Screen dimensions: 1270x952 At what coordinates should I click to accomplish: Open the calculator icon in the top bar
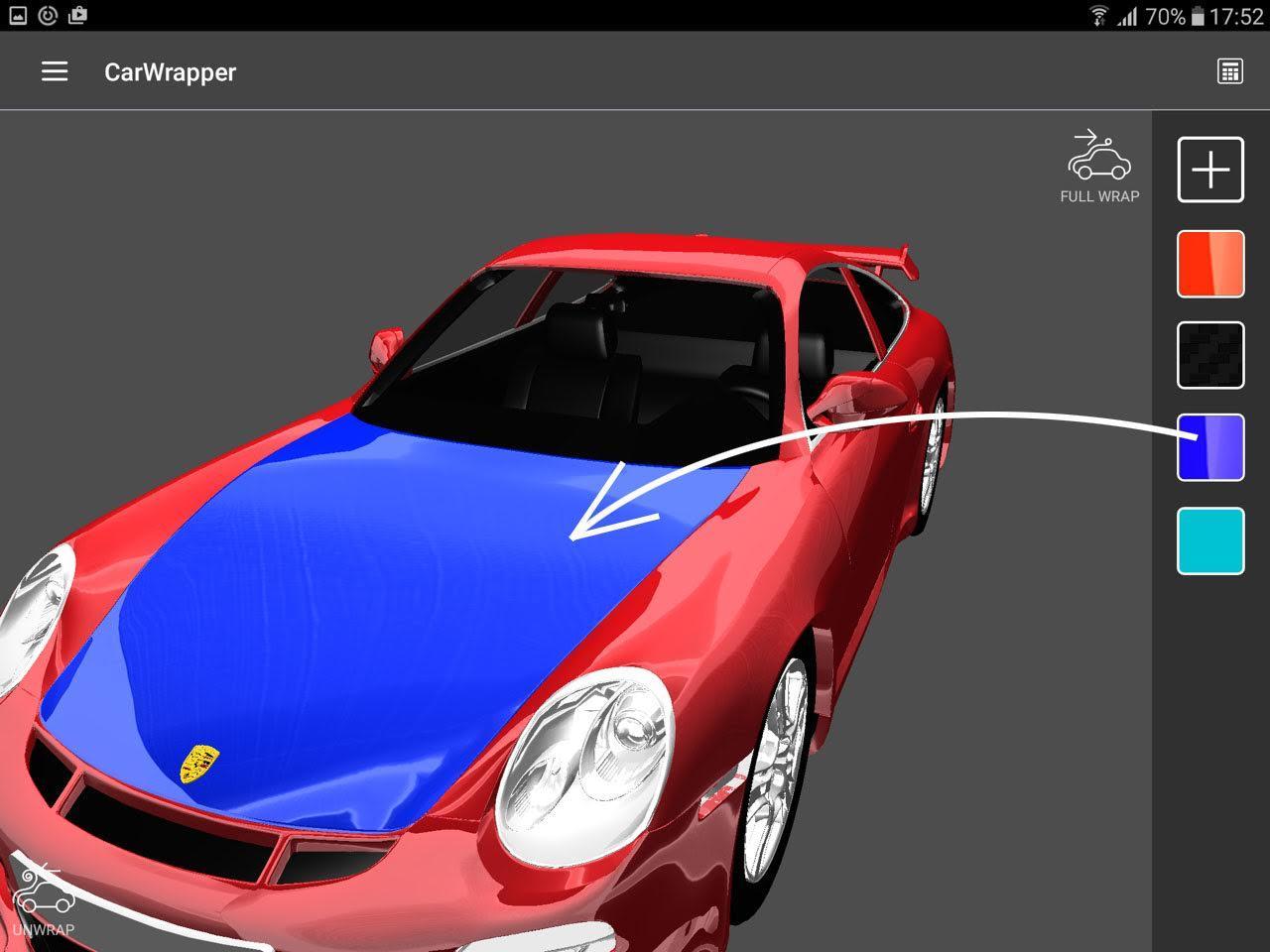click(x=1229, y=71)
